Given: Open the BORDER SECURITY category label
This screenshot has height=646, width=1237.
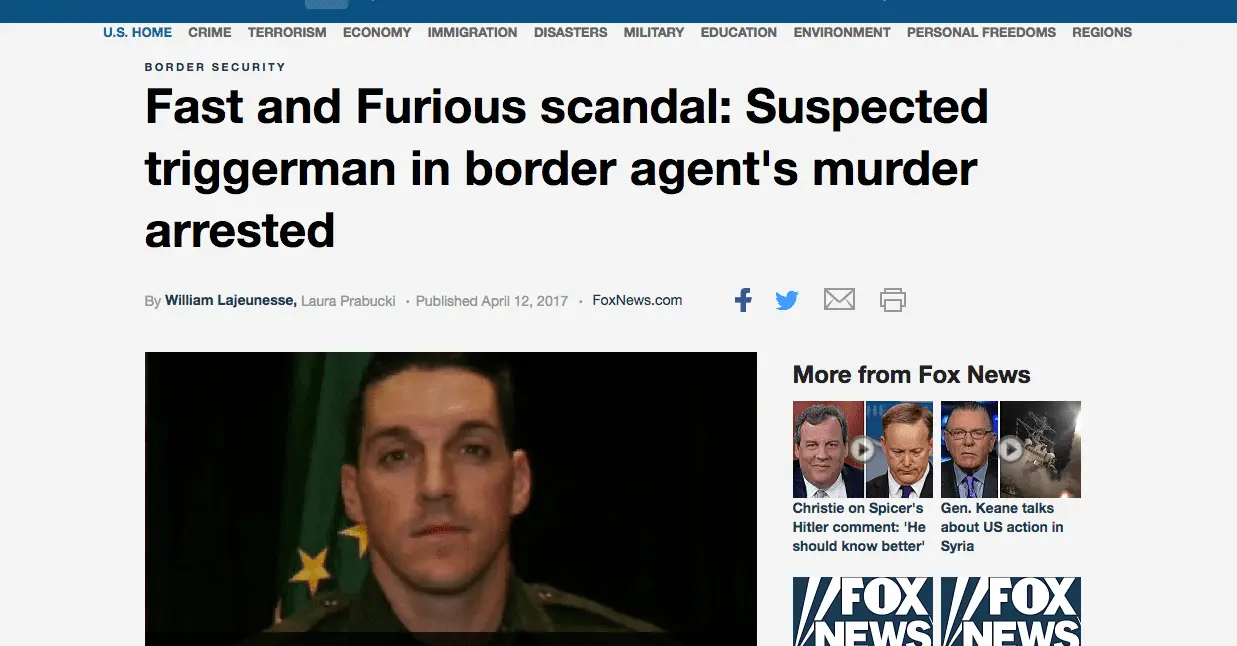Looking at the screenshot, I should [x=215, y=67].
